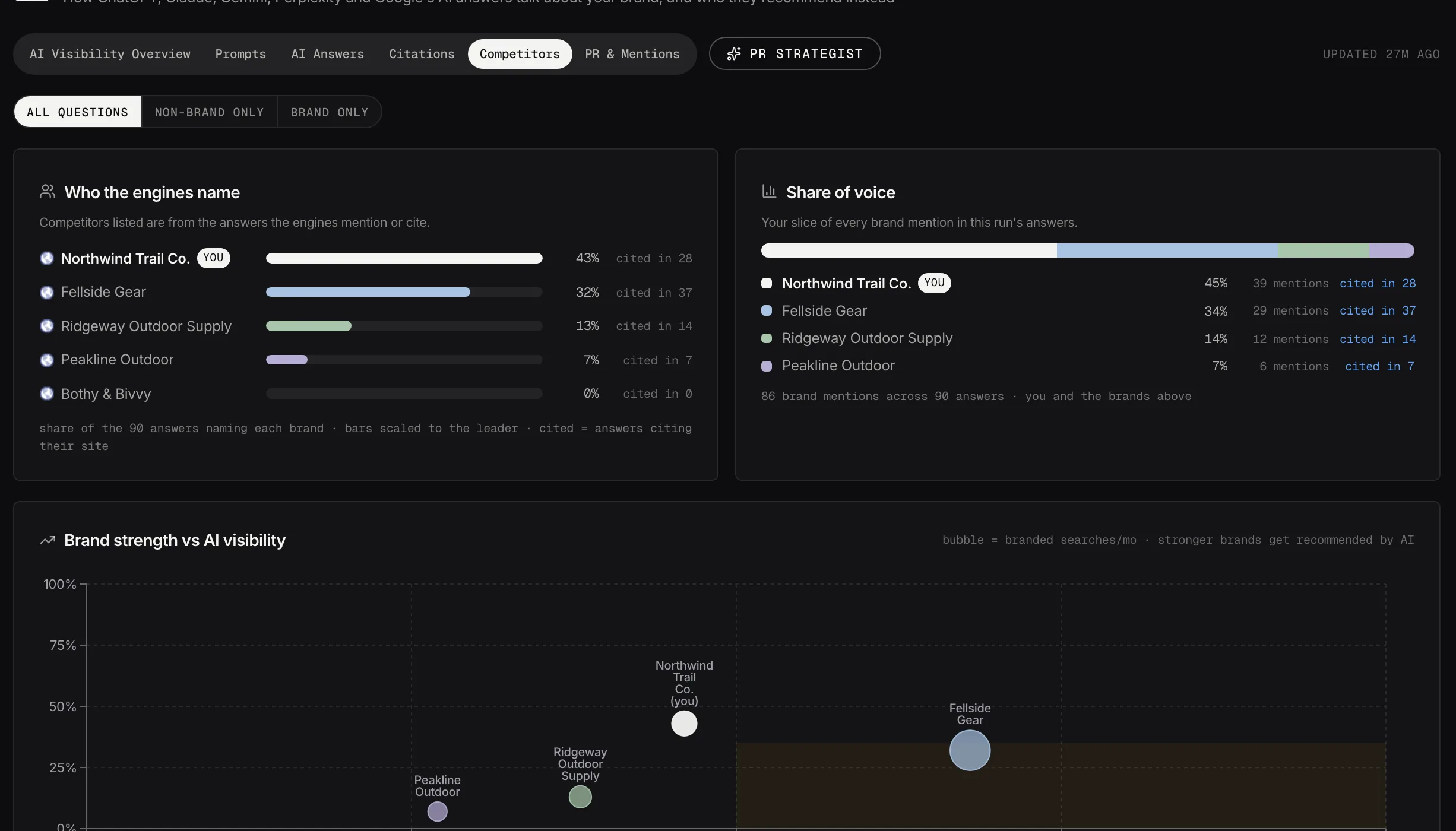The height and width of the screenshot is (831, 1456).
Task: Click the globe icon next to Fellside Gear
Action: tap(46, 292)
